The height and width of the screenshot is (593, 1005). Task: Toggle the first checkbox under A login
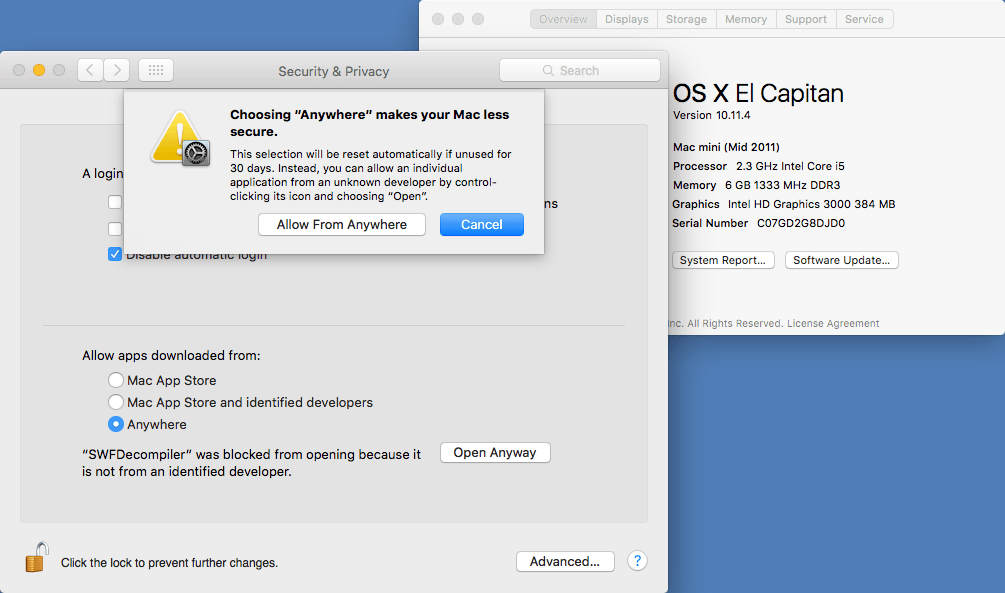click(x=115, y=203)
